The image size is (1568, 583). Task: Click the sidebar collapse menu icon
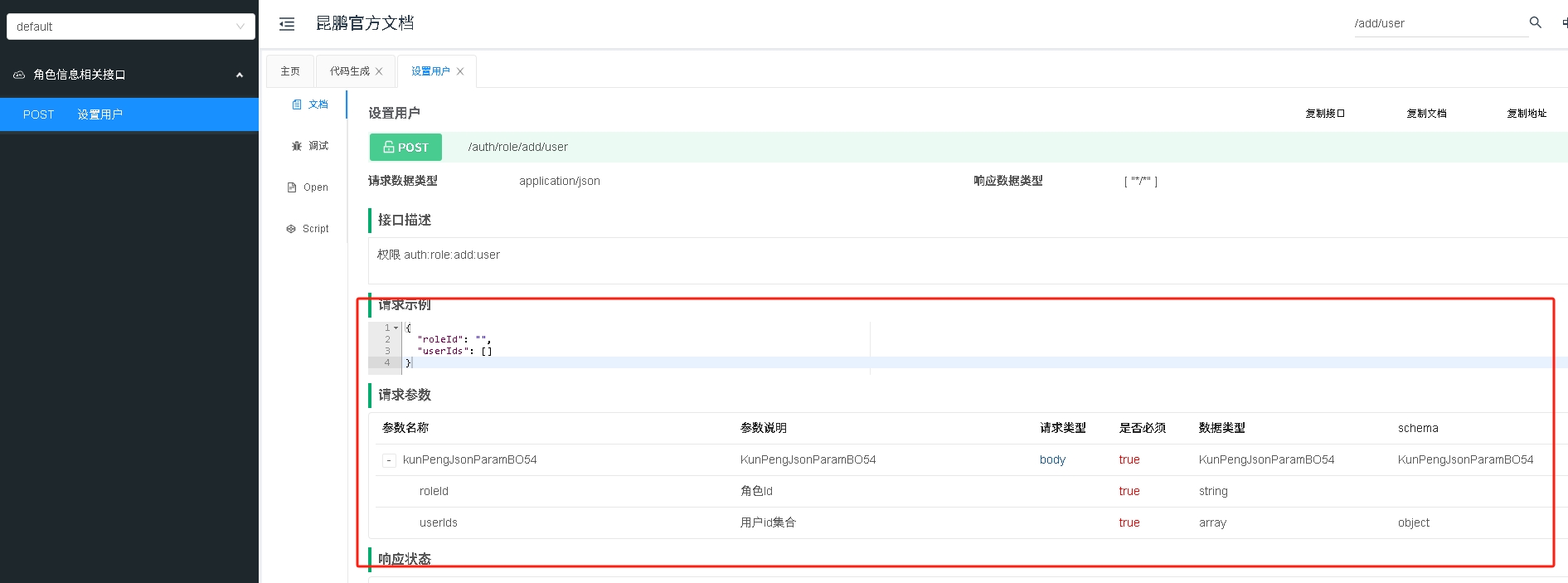point(287,24)
